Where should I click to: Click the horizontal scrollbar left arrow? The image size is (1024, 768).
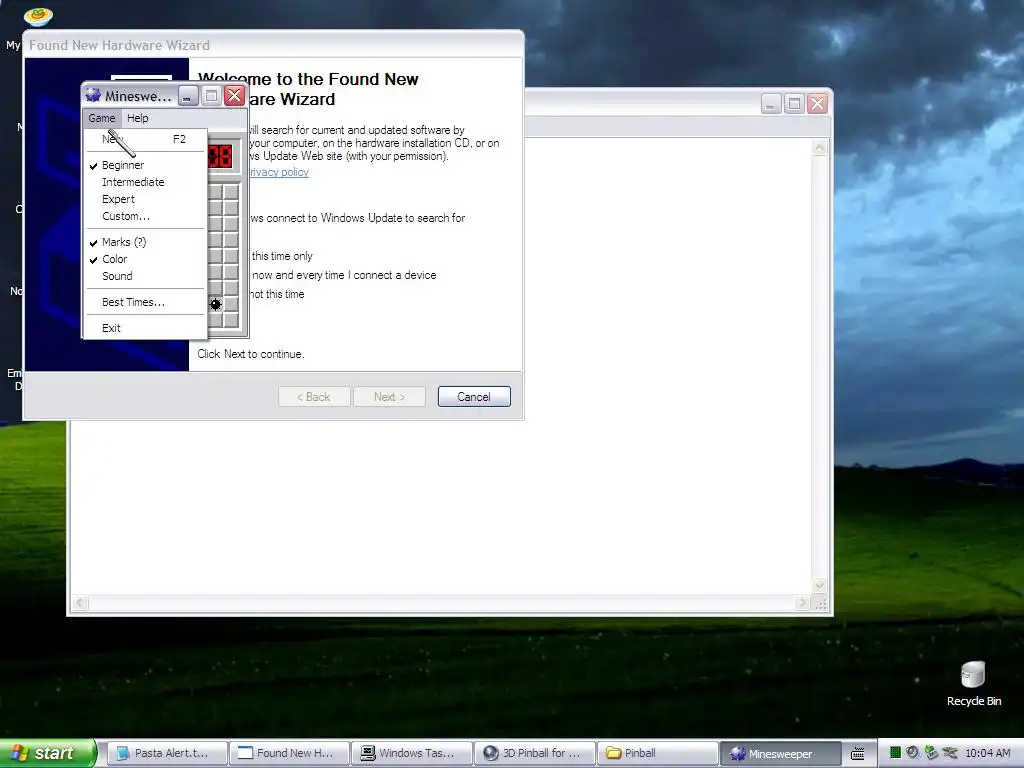point(80,603)
